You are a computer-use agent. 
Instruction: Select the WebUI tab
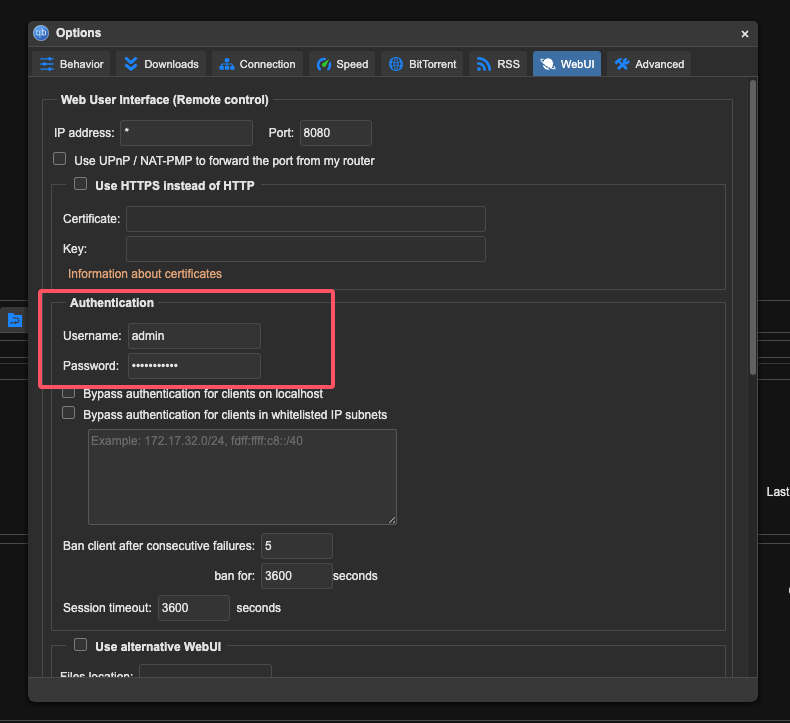click(x=567, y=64)
